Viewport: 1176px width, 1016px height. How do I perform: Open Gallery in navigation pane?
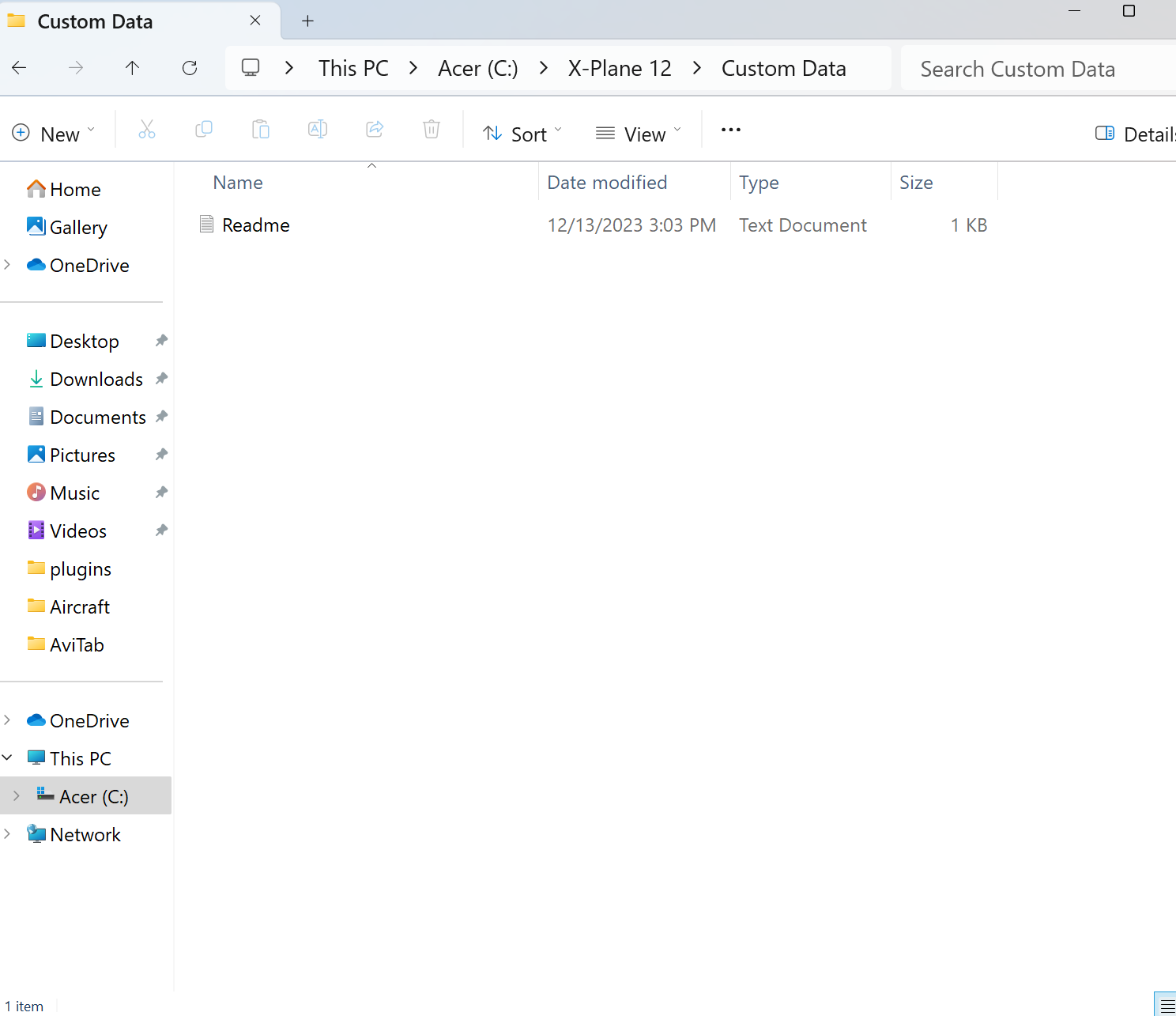[78, 228]
